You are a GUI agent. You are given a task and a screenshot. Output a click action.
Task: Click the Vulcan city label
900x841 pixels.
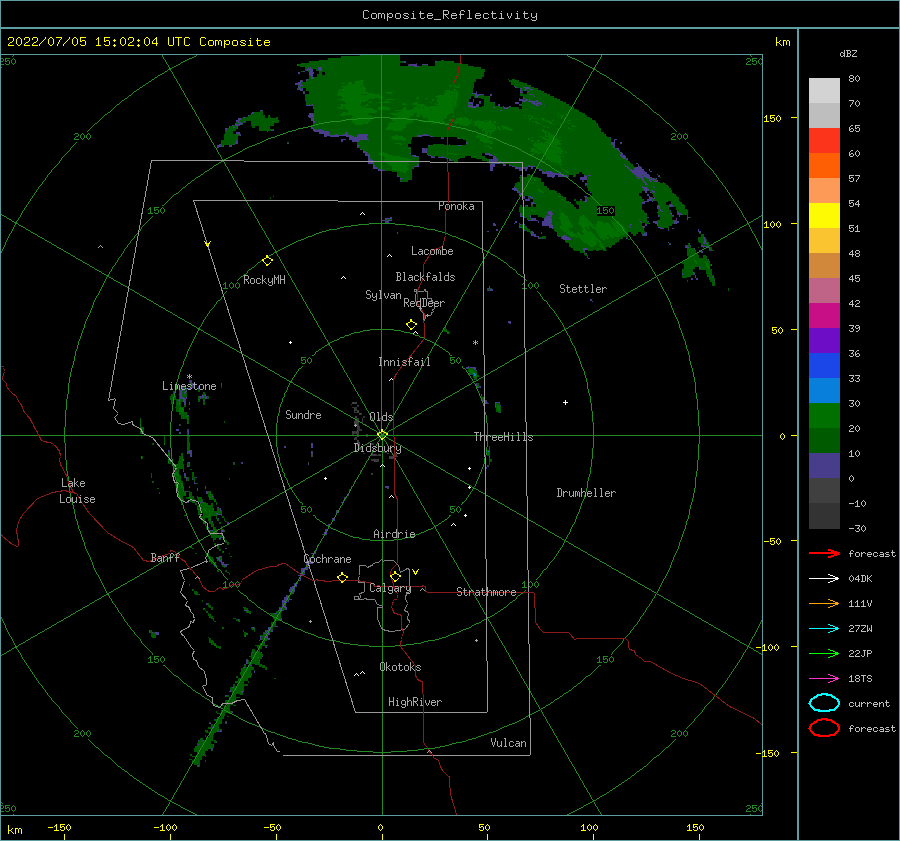pos(508,743)
